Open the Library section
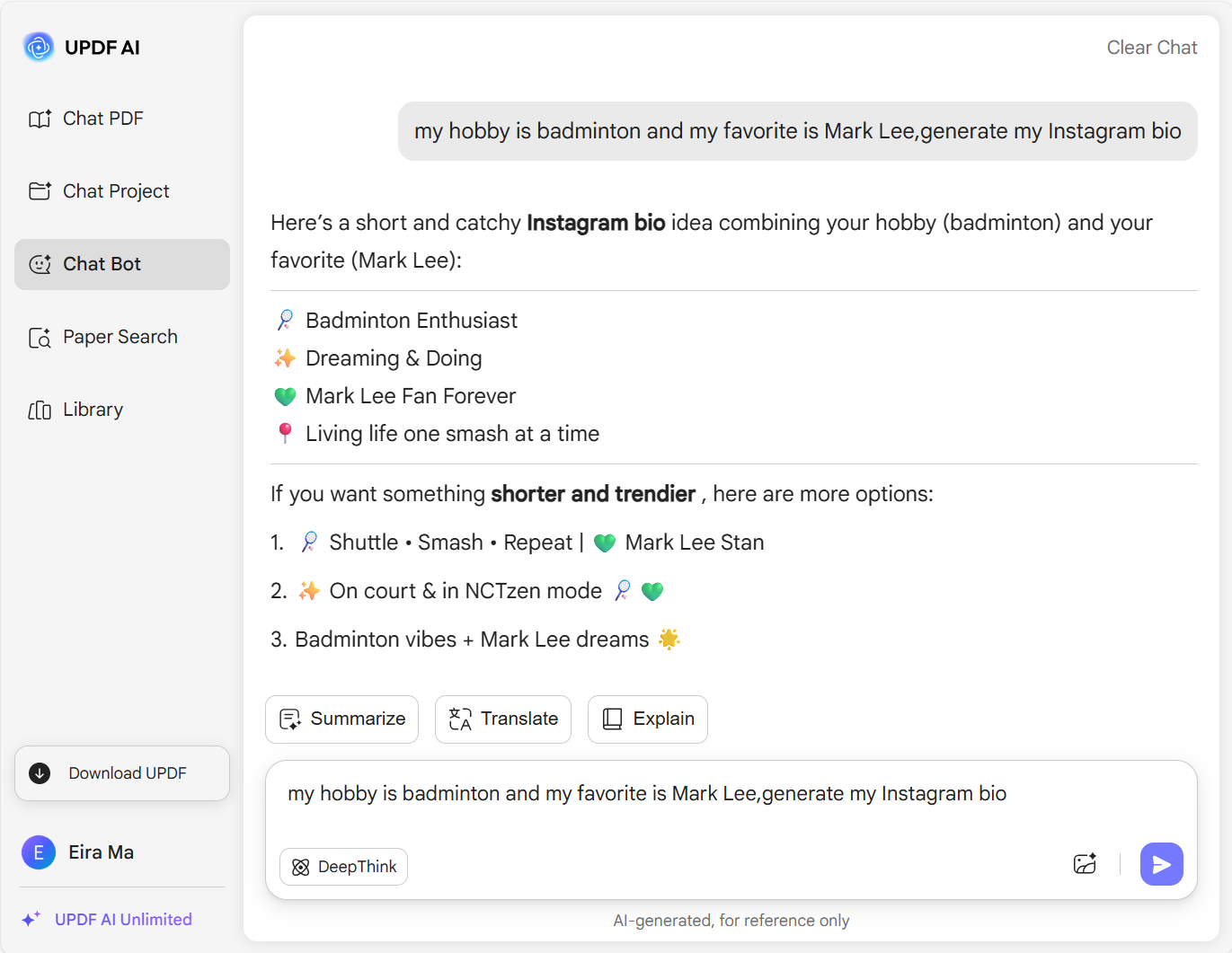This screenshot has width=1232, height=953. click(x=93, y=410)
